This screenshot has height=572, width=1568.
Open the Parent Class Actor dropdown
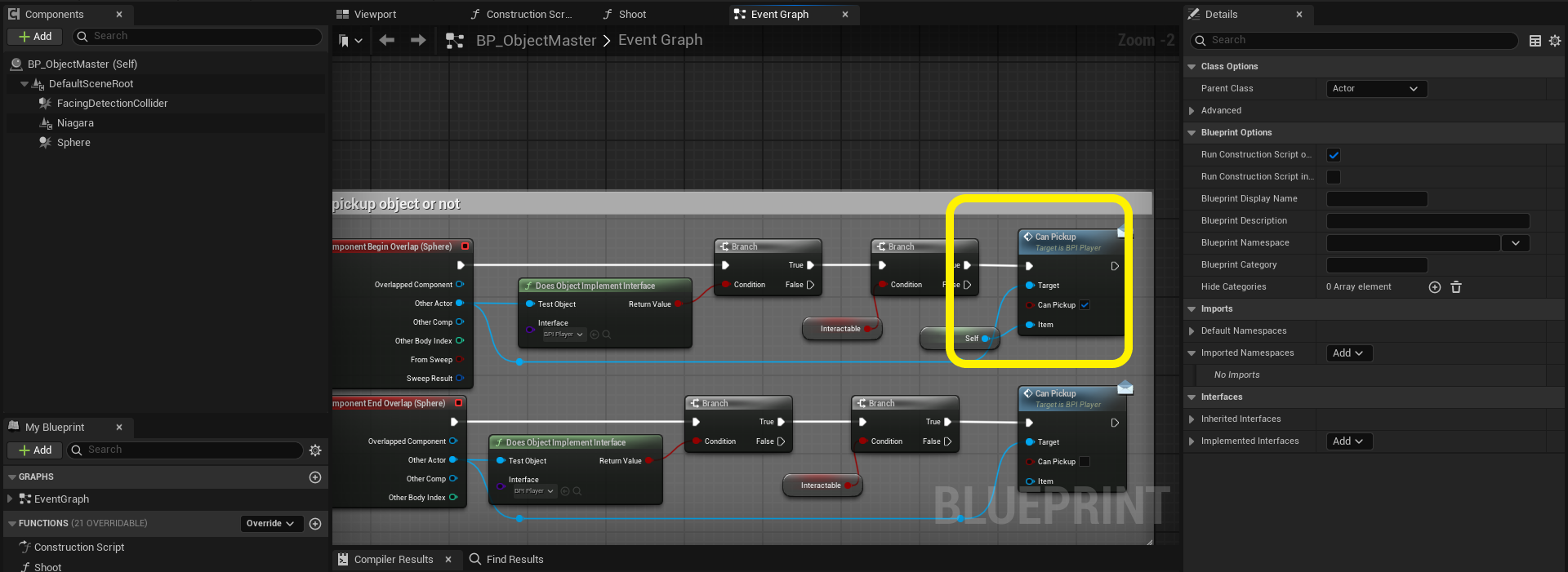(1377, 89)
